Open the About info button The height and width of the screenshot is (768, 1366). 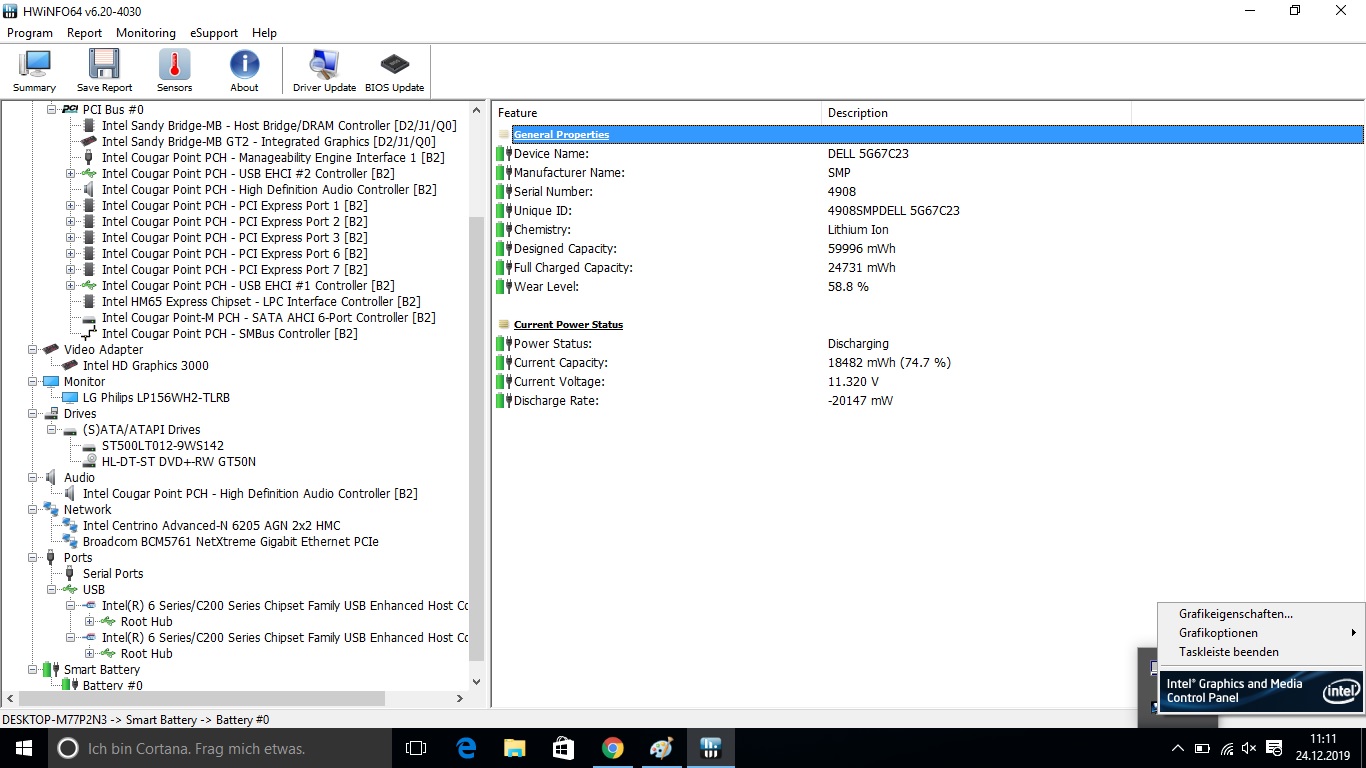[244, 71]
